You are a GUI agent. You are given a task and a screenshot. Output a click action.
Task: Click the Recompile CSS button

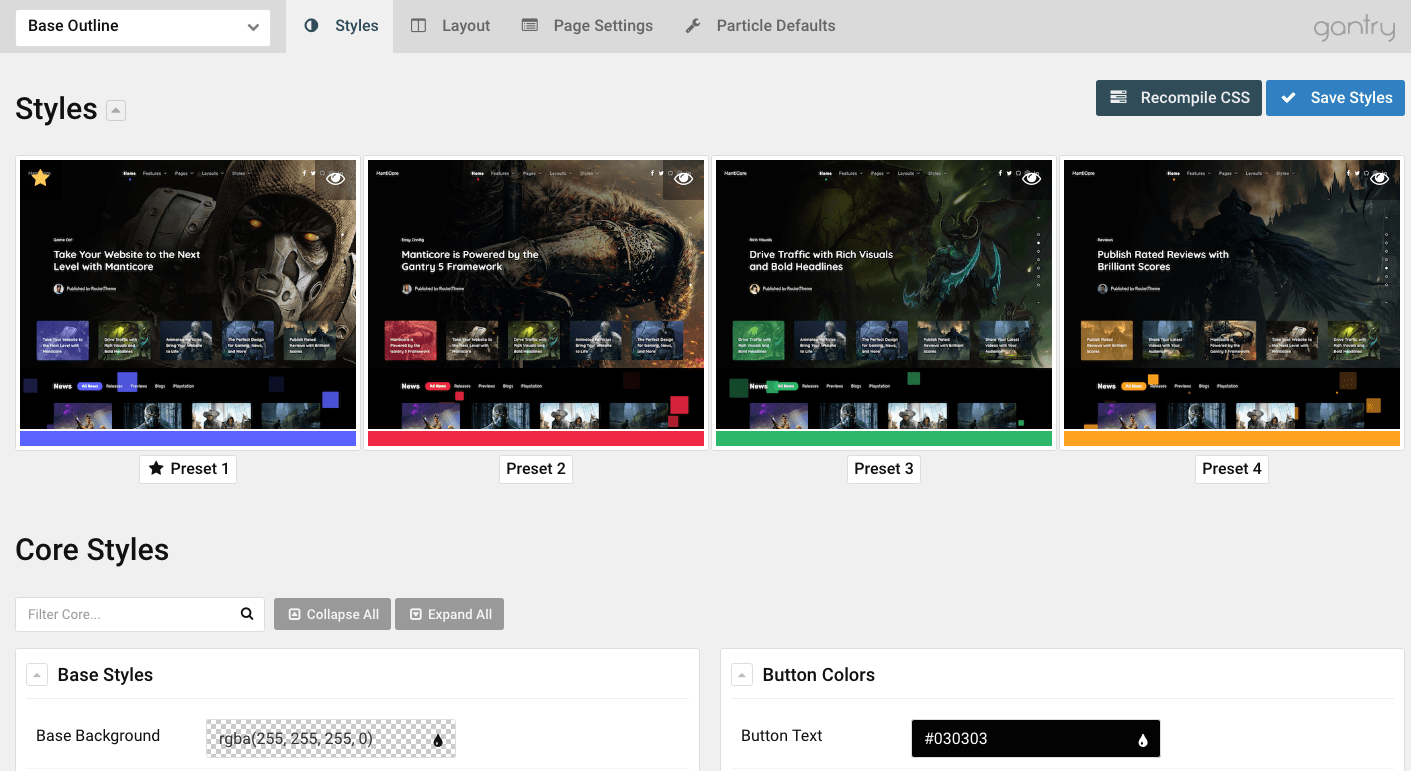1179,98
